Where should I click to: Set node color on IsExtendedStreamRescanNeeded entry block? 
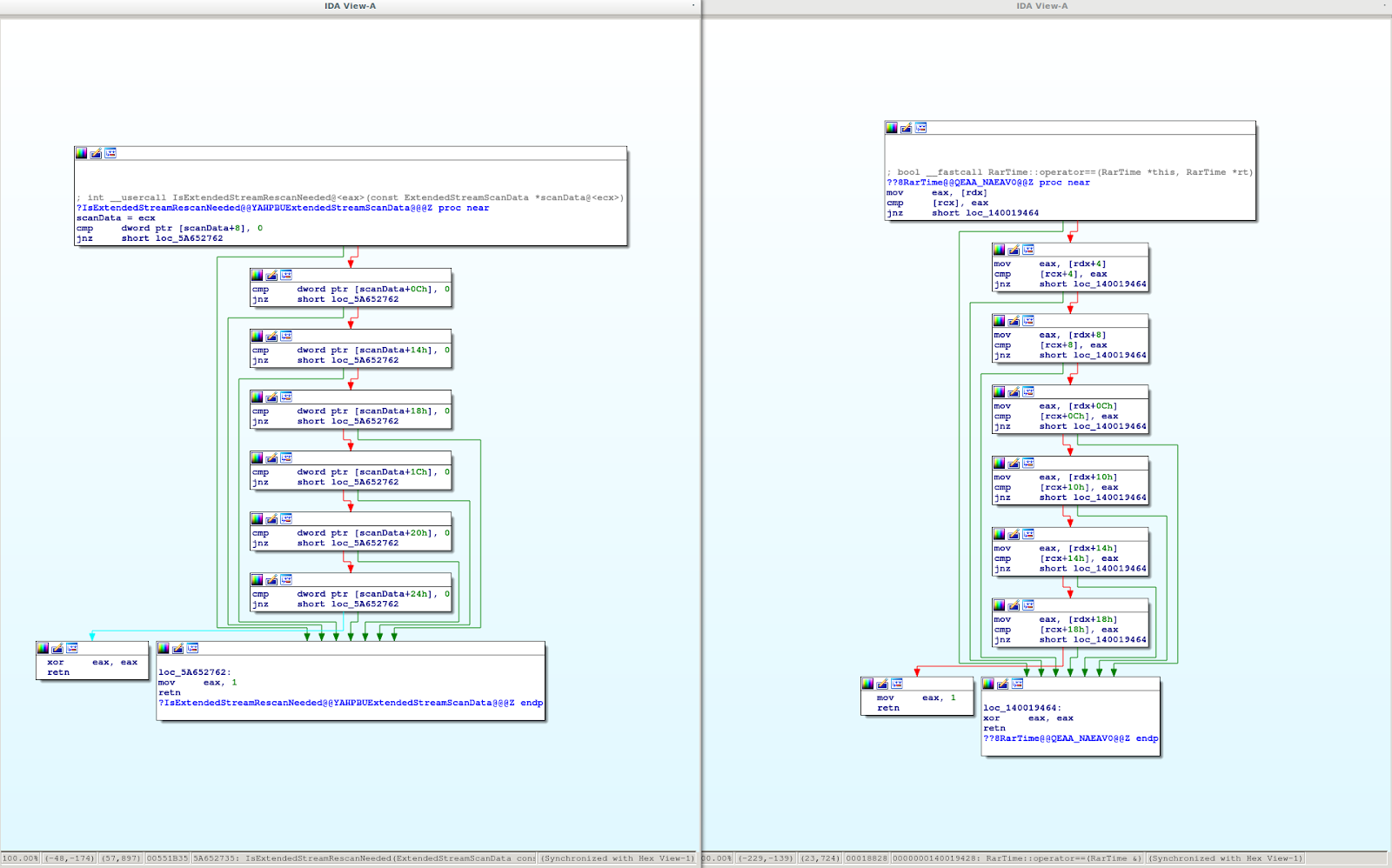(81, 153)
